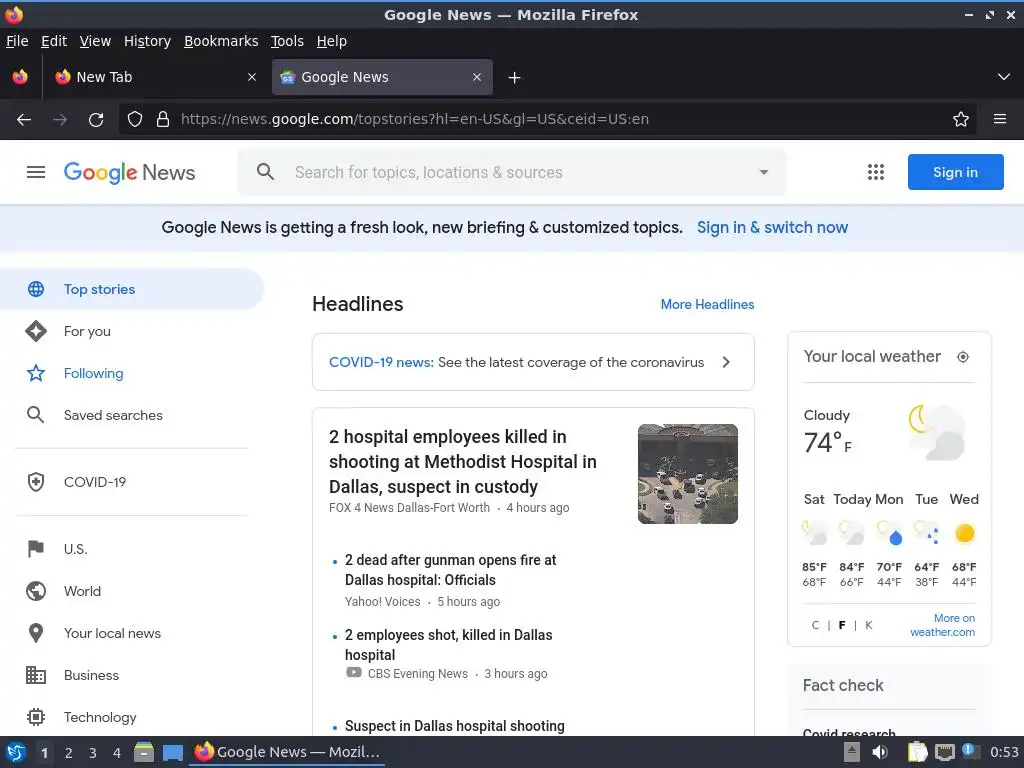Click the Google News taskbar window button
Viewport: 1024px width, 768px height.
[287, 752]
